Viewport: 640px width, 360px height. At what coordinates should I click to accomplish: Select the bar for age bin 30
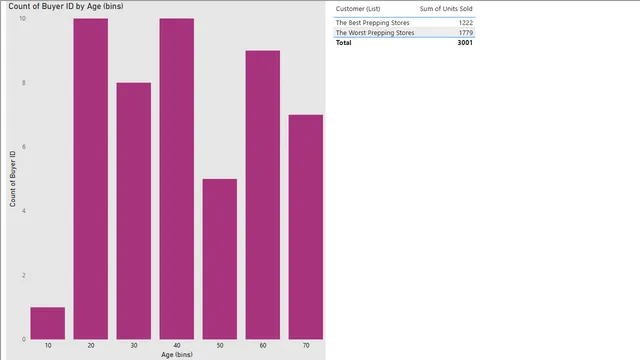coord(133,211)
